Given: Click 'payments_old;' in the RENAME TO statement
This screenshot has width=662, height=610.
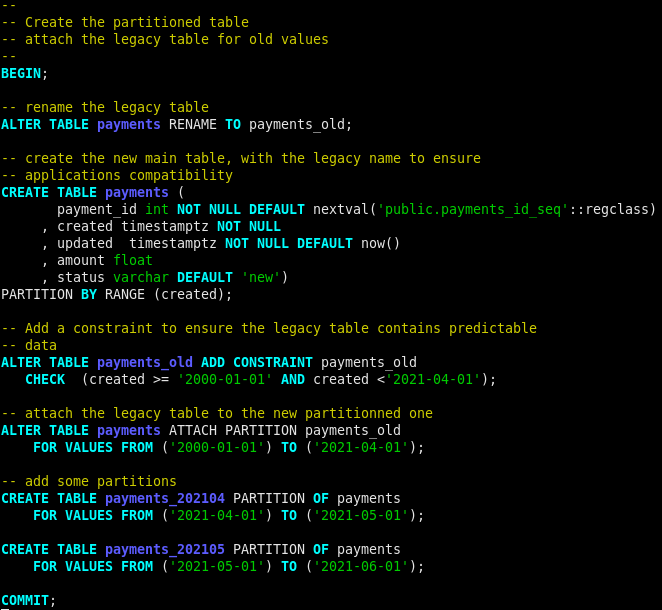Looking at the screenshot, I should (x=300, y=125).
